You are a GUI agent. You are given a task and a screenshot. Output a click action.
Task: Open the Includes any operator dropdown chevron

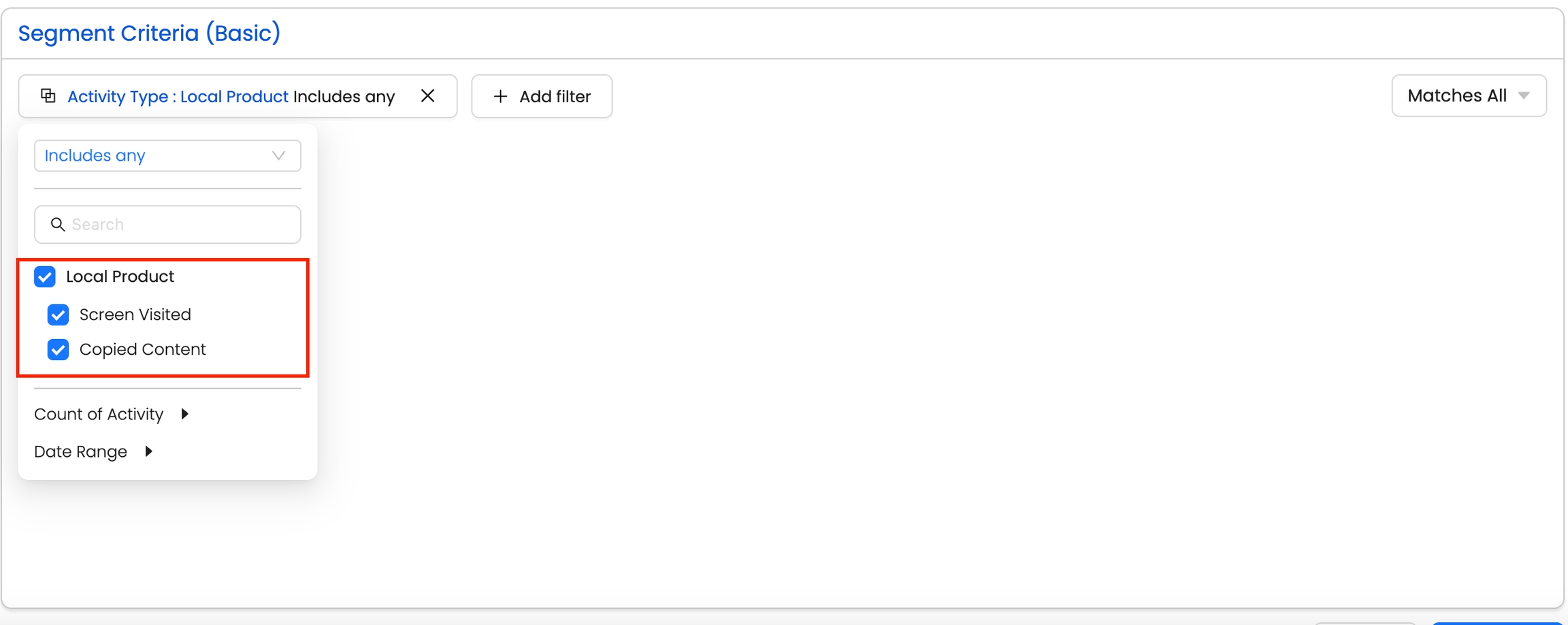click(x=278, y=156)
